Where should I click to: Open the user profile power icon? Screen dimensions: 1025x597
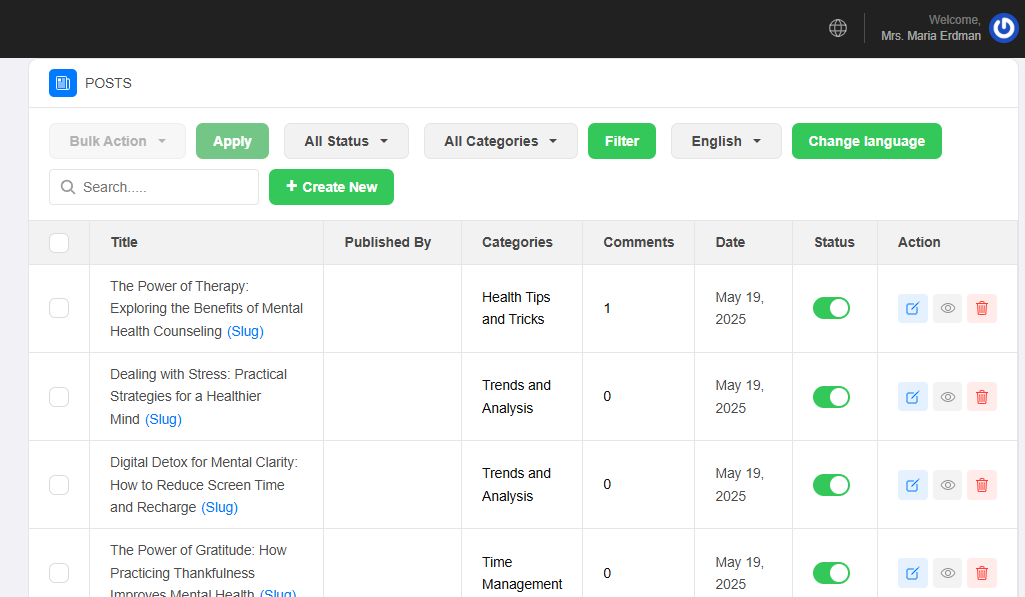point(1003,28)
